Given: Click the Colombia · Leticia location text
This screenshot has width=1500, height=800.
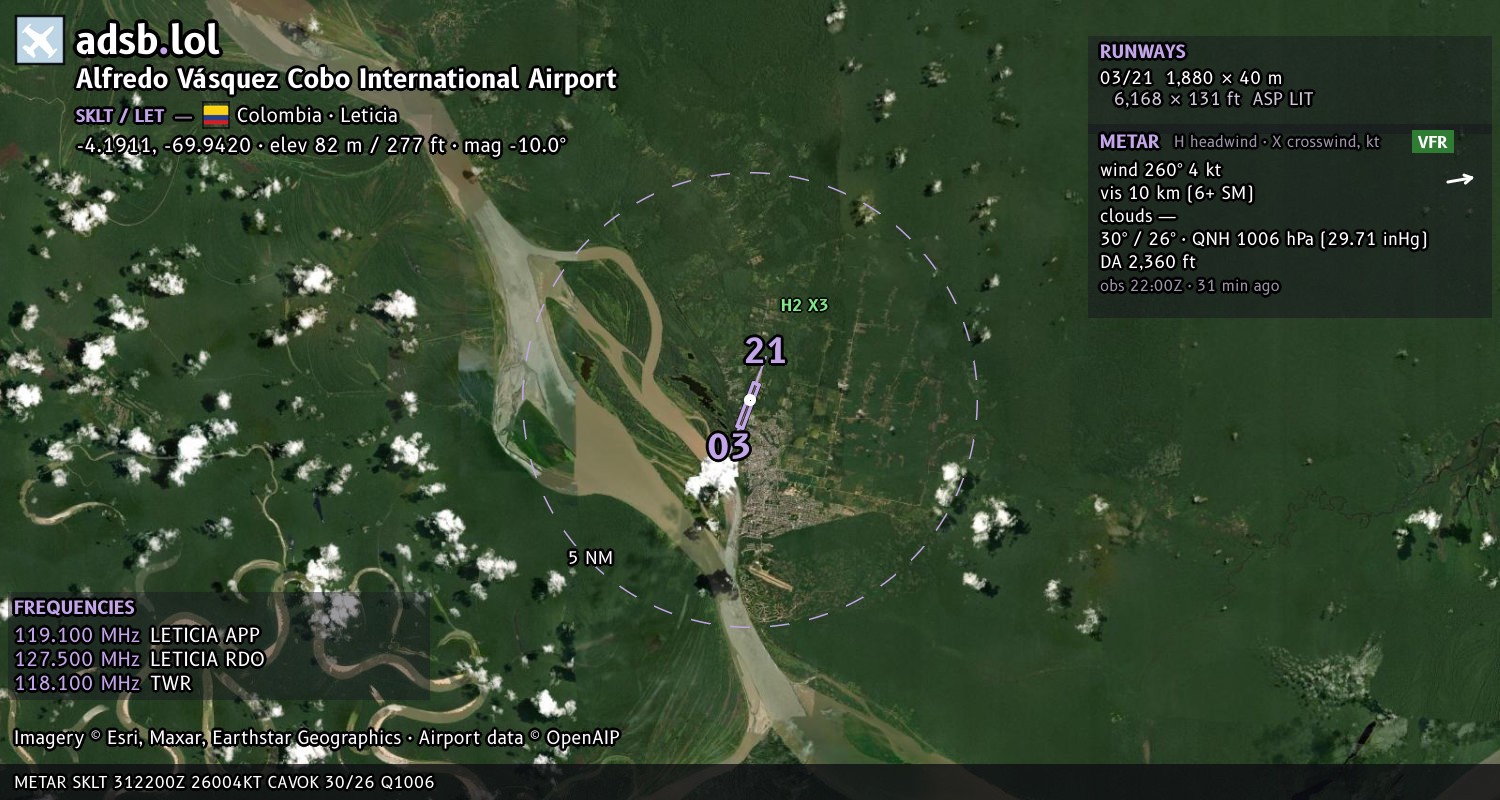Looking at the screenshot, I should point(317,115).
